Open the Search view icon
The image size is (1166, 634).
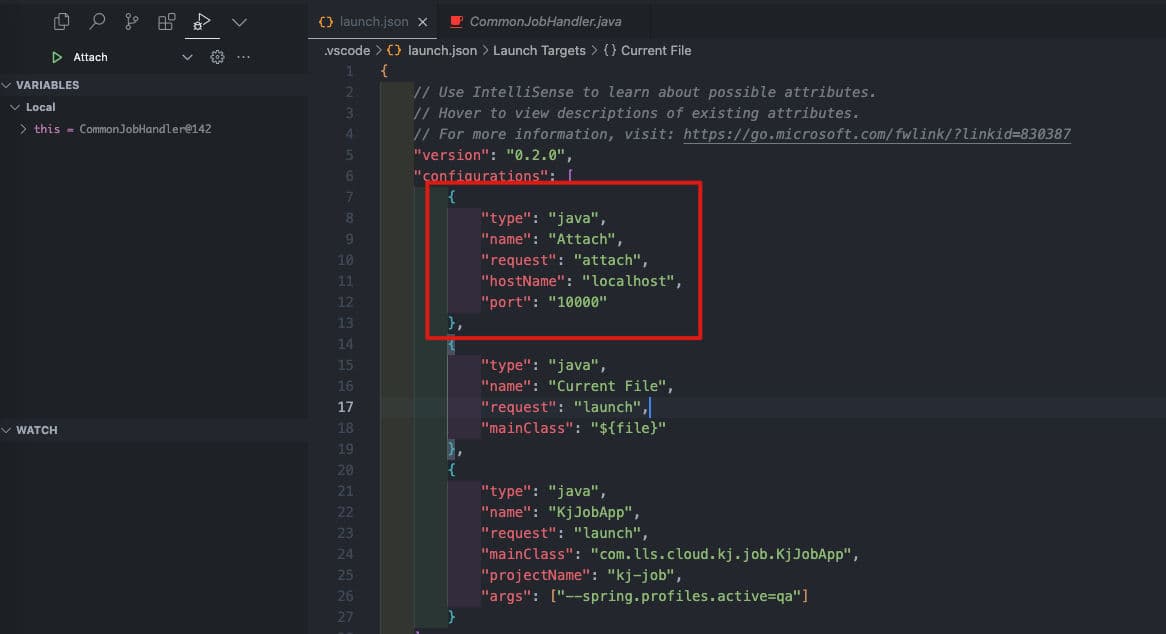(x=97, y=21)
